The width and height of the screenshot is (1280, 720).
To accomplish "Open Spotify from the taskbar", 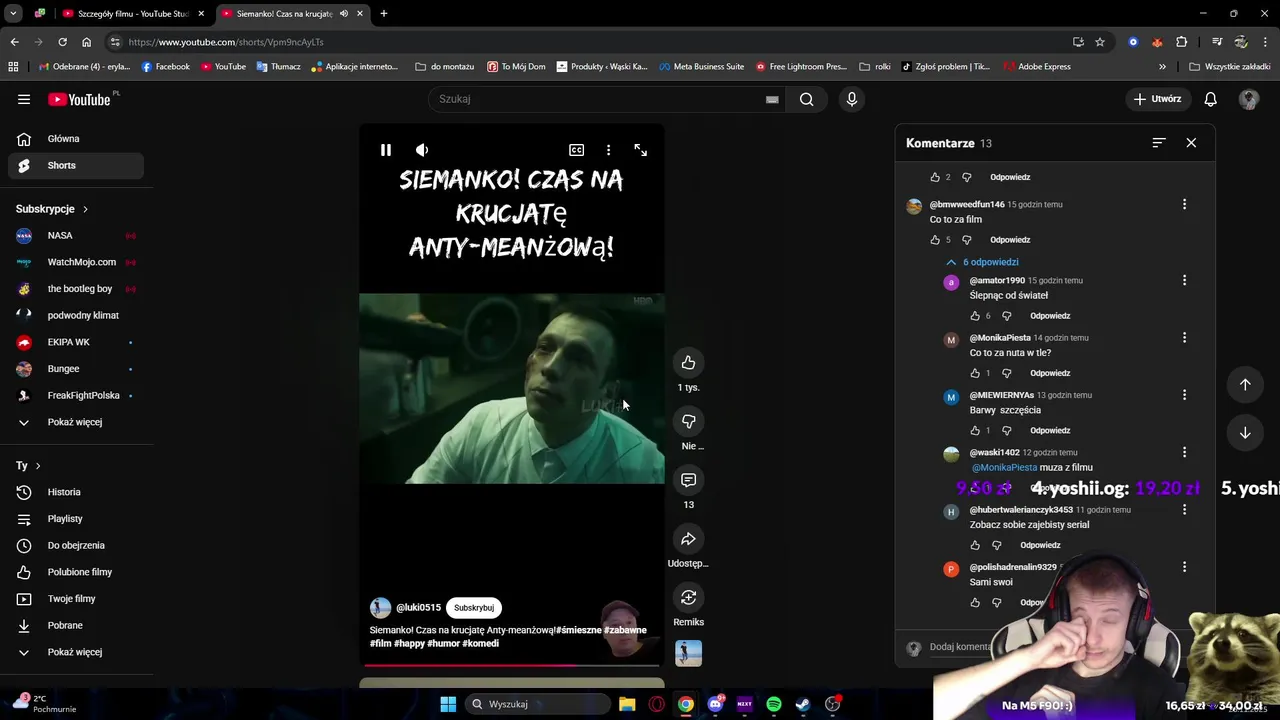I will click(774, 704).
